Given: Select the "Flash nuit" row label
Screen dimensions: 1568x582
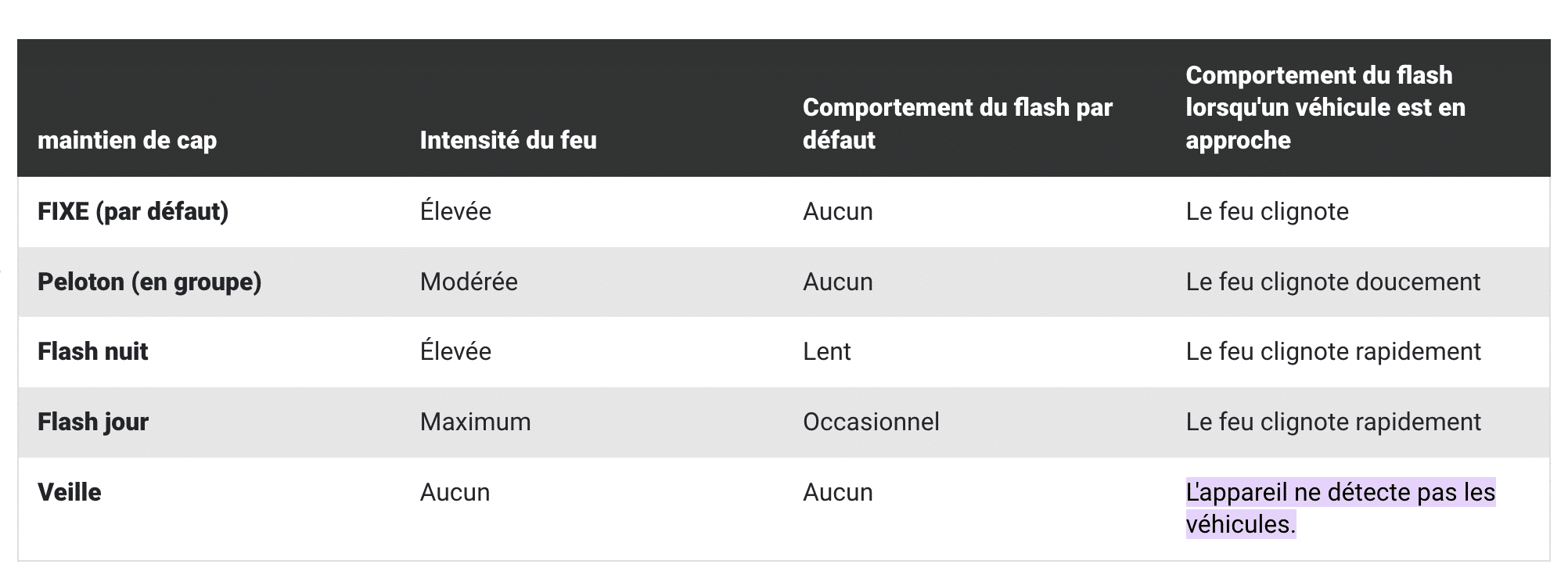Looking at the screenshot, I should click(93, 351).
